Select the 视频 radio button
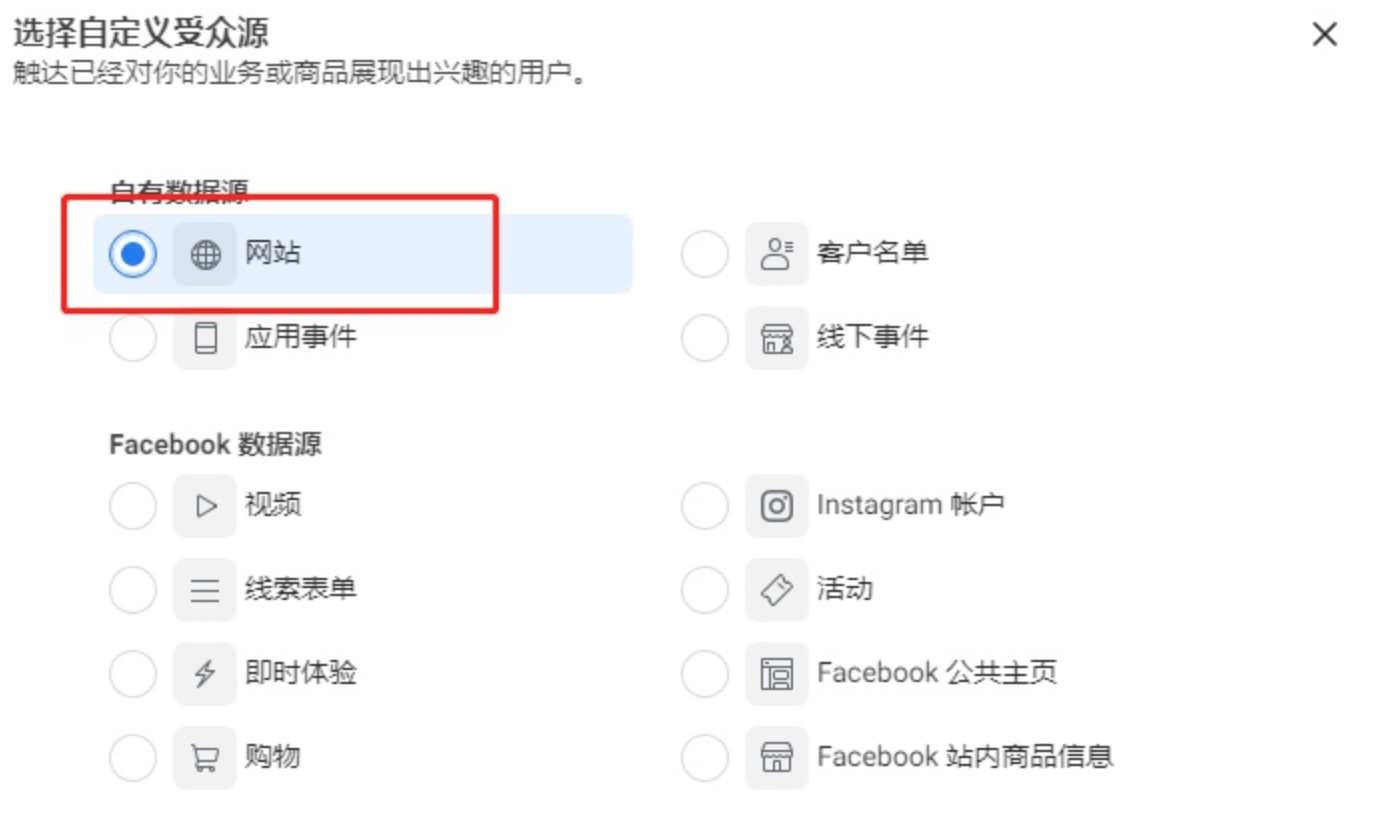The image size is (1374, 838). (133, 506)
